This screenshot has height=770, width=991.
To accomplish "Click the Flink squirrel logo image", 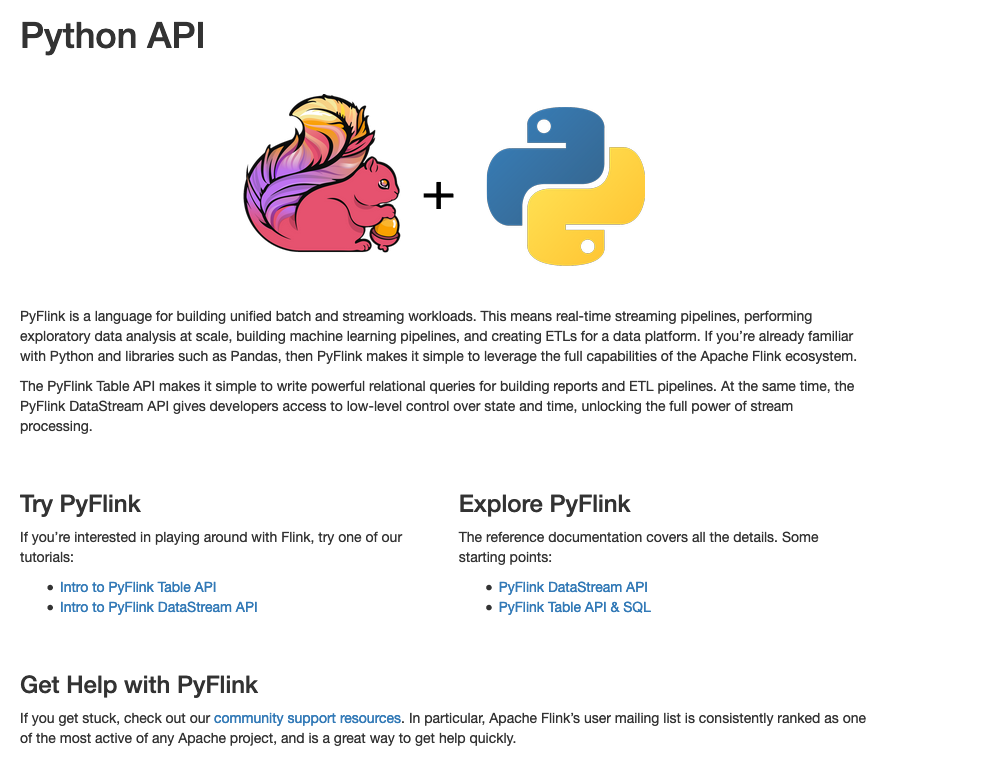I will tap(322, 174).
